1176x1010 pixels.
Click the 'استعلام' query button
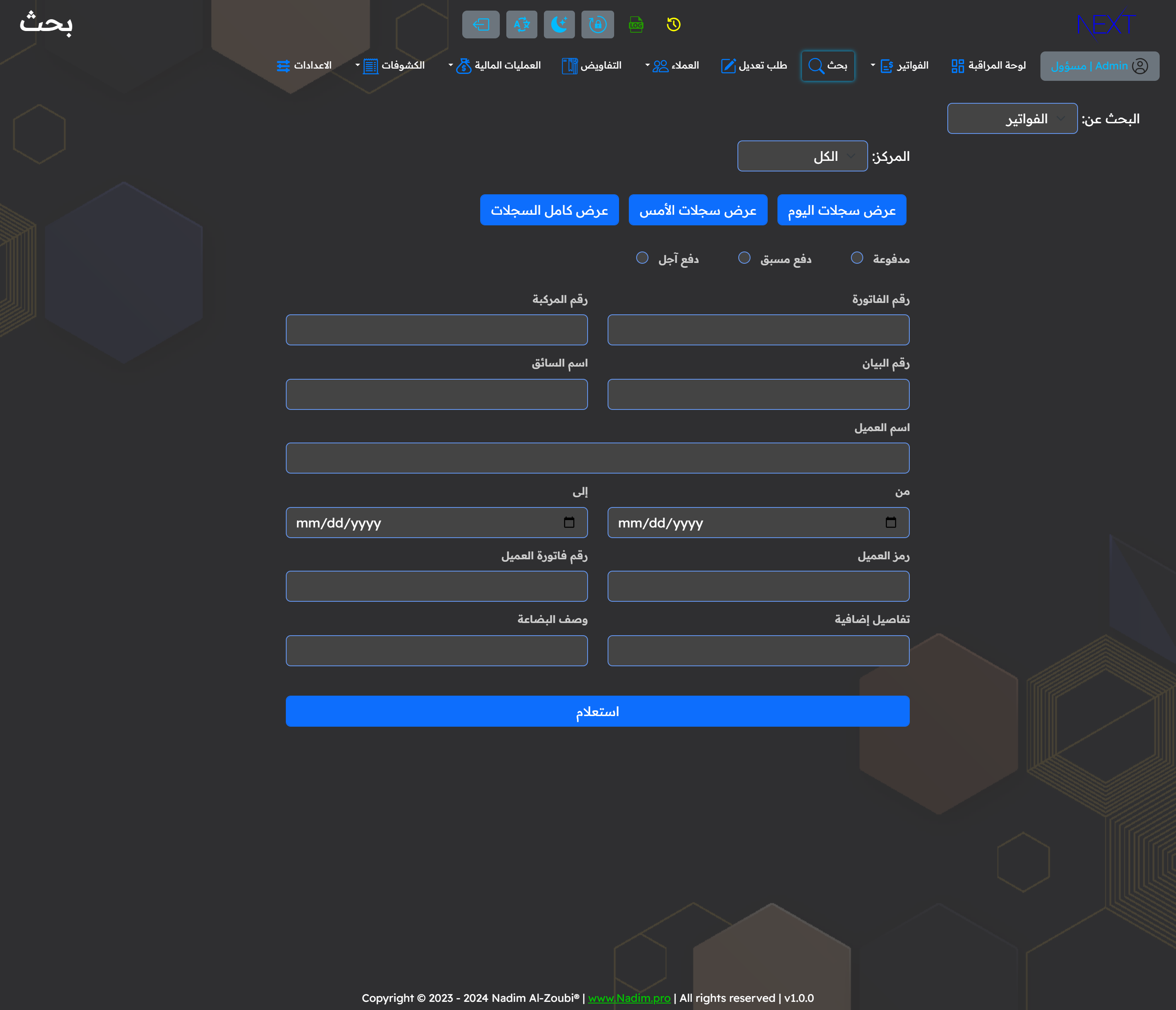[x=597, y=711]
